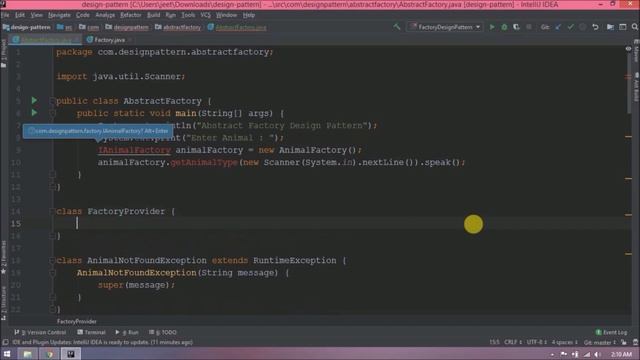The width and height of the screenshot is (640, 360).
Task: Click the import IAnimalFactory Alt+Enter hint popup
Action: 98,131
